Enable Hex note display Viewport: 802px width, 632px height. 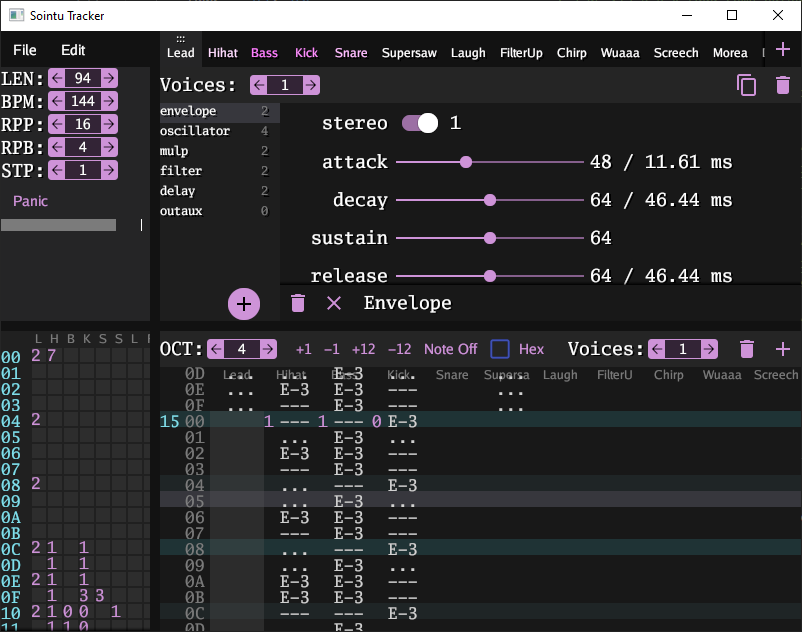503,349
